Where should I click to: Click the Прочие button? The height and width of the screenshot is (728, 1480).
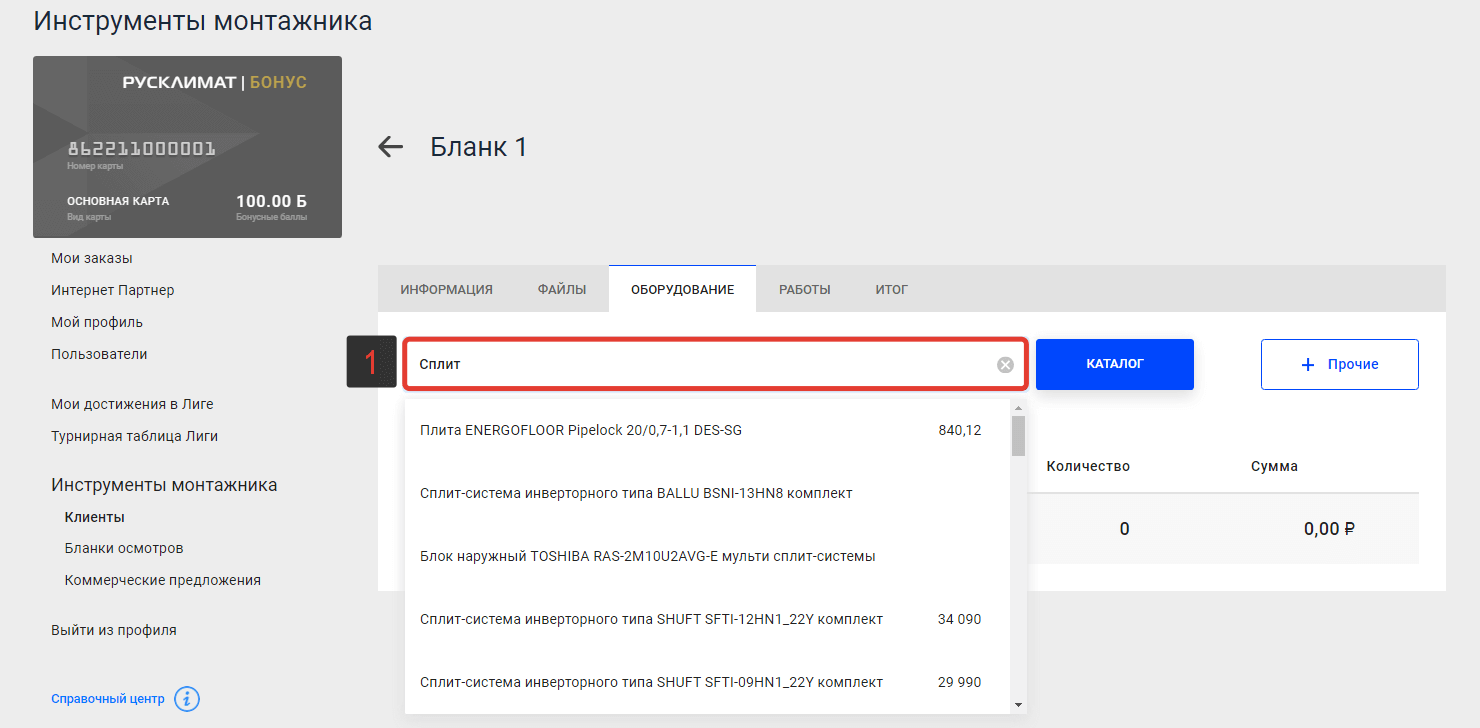click(1340, 364)
